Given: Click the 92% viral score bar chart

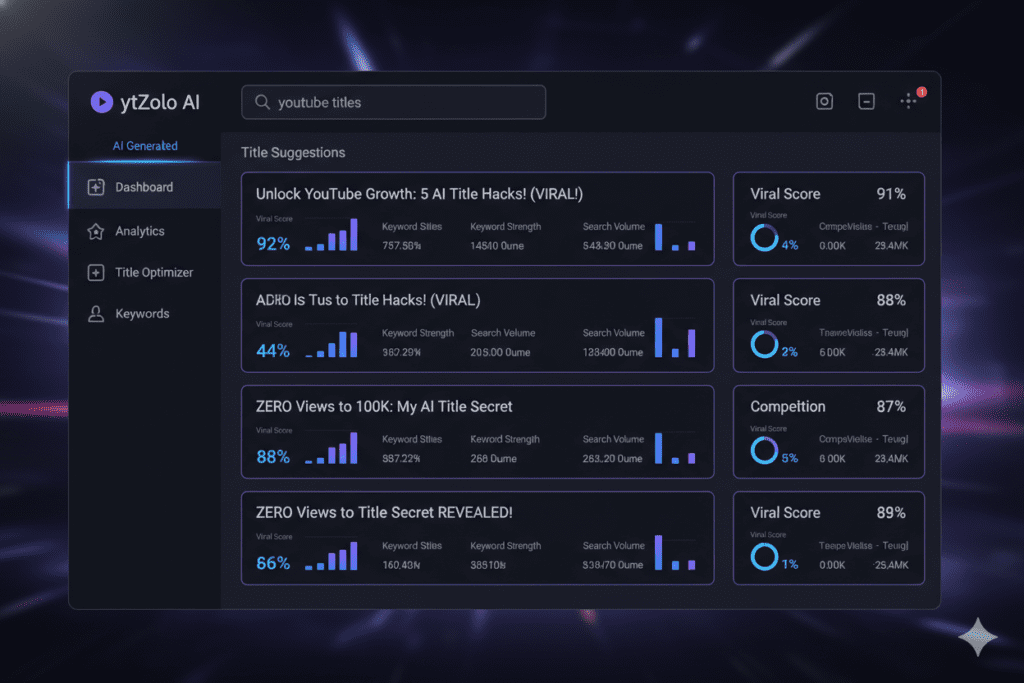Looking at the screenshot, I should 331,236.
